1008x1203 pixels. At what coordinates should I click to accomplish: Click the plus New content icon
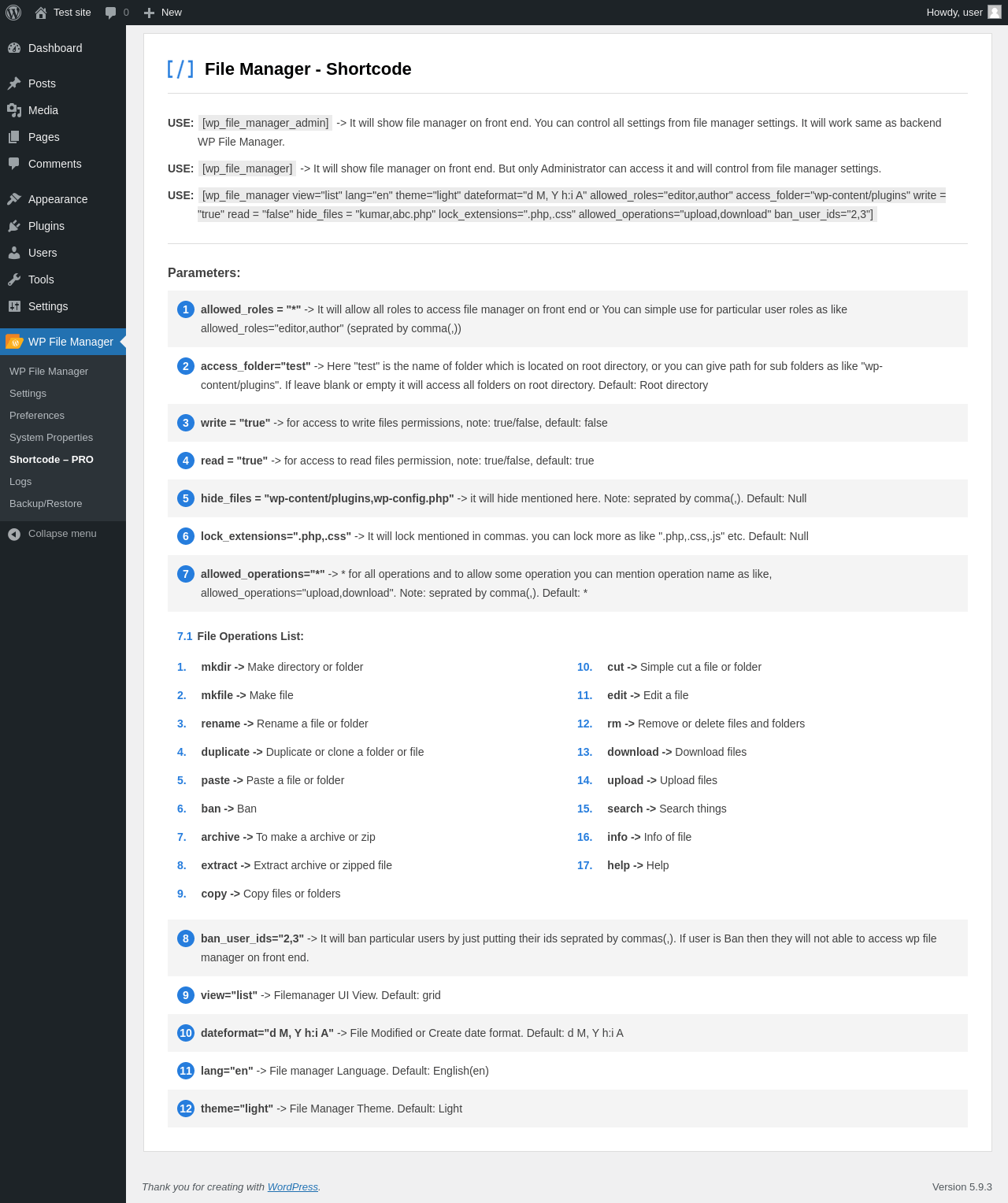click(149, 13)
